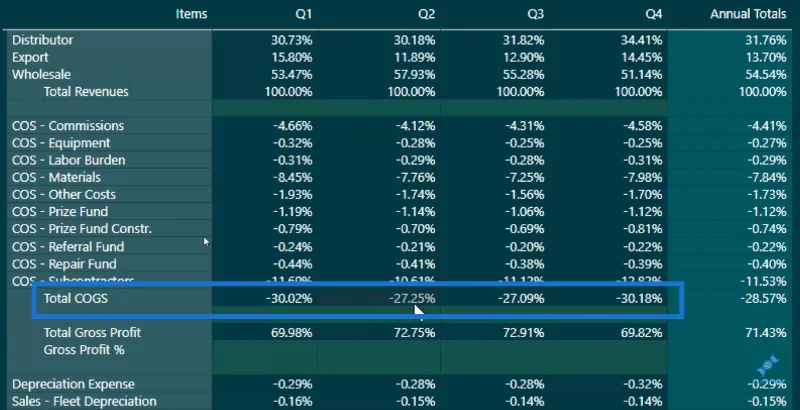Select the Q2 column header
Viewport: 800px width, 410px height.
point(427,14)
